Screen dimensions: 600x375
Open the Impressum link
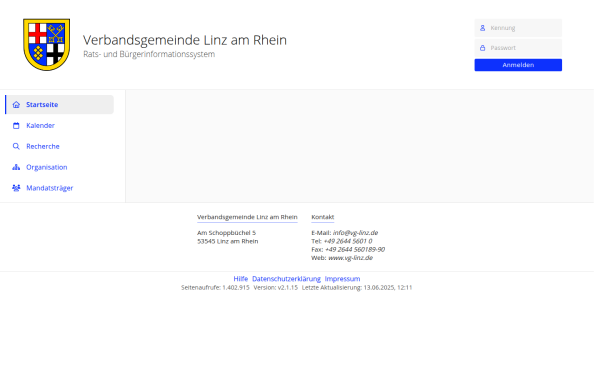point(342,279)
